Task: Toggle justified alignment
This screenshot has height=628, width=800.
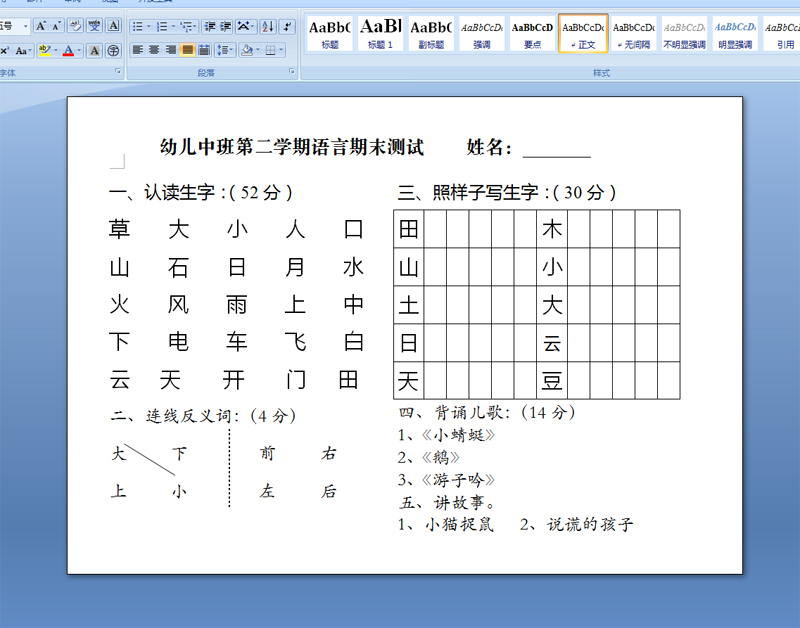Action: [188, 50]
